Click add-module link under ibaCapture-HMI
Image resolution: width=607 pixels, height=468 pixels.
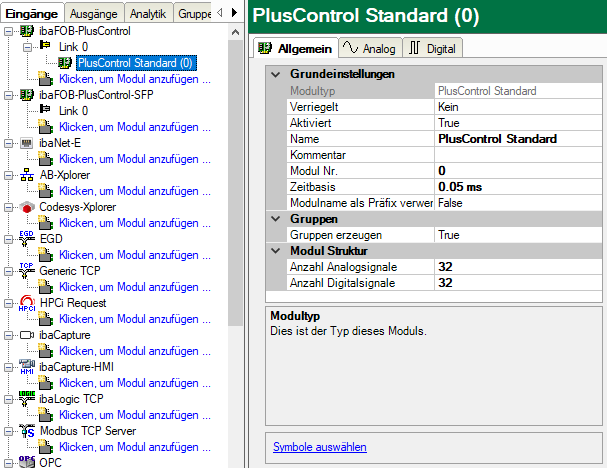tap(135, 383)
